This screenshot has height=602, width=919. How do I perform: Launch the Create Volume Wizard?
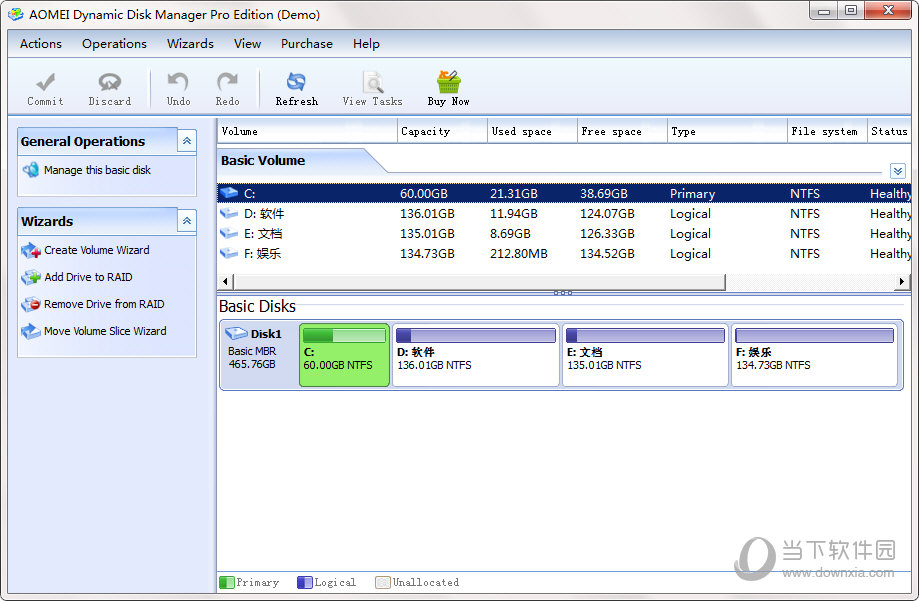(96, 250)
